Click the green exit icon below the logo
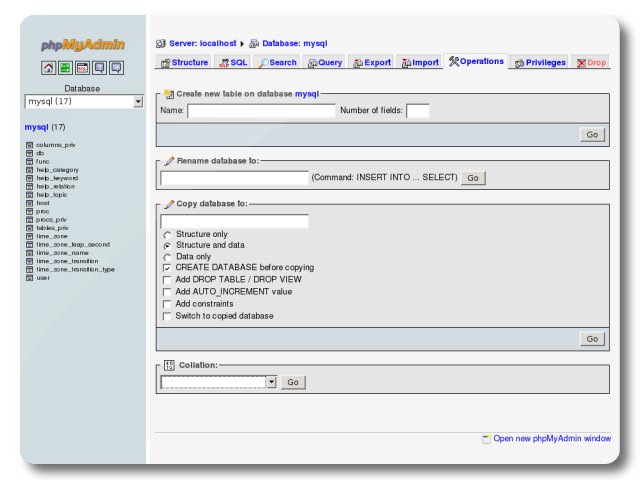Viewport: 640px width, 480px height. [65, 68]
